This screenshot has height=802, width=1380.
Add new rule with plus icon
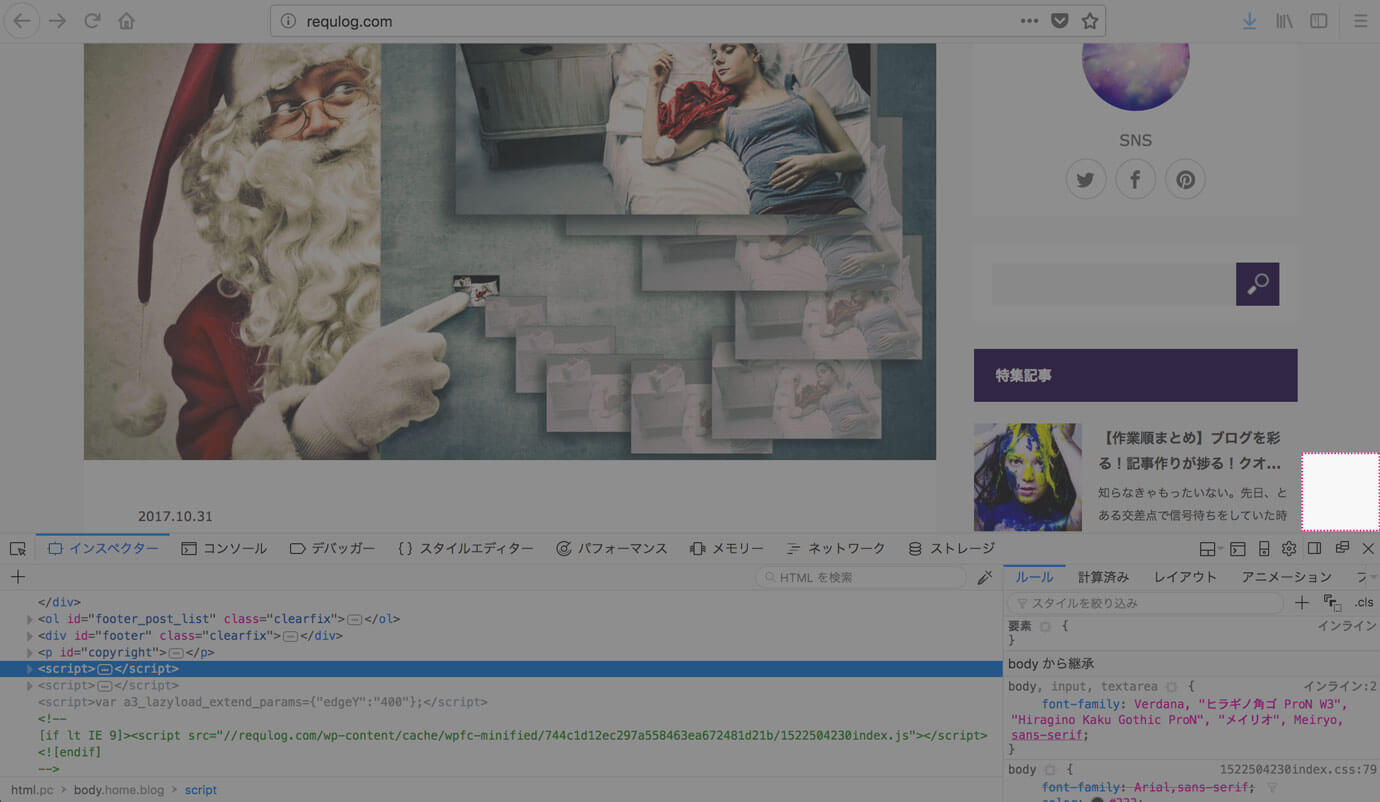[1302, 603]
